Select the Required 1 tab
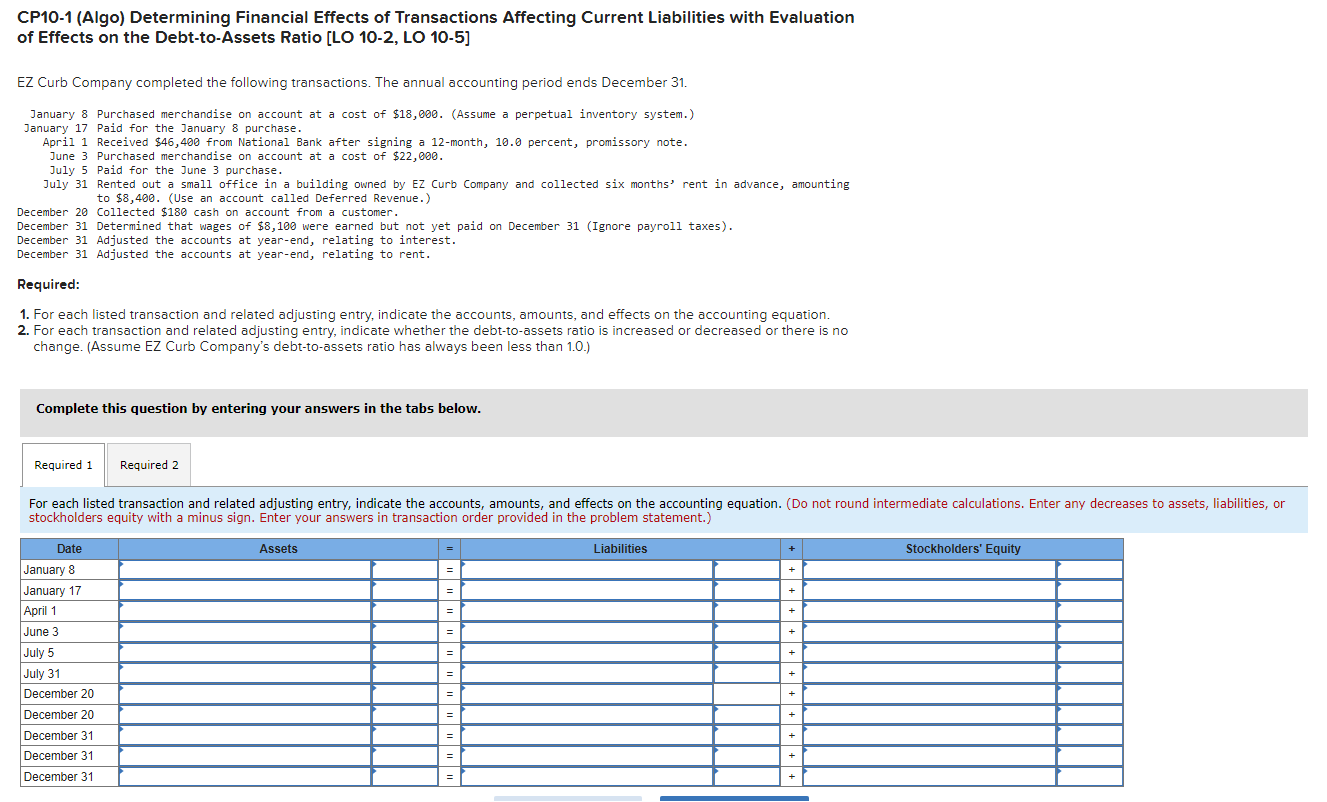This screenshot has height=802, width=1327. coord(62,464)
